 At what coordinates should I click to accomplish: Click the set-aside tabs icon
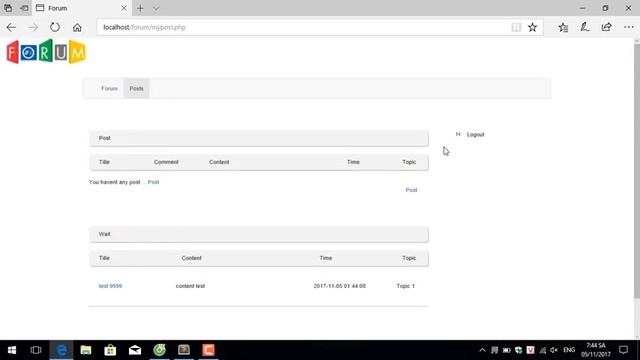click(x=8, y=8)
